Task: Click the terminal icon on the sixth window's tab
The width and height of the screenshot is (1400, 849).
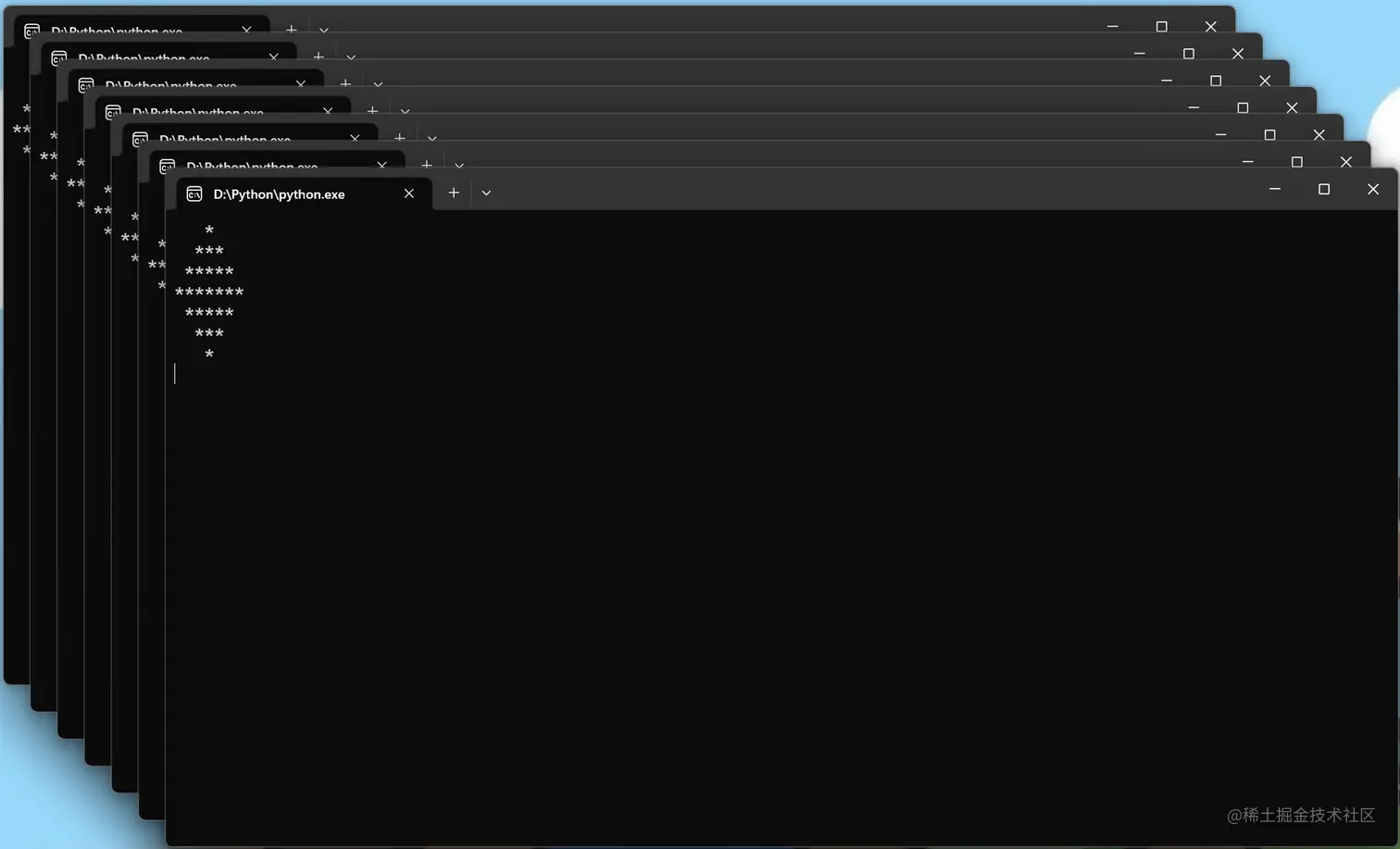Action: pyautogui.click(x=59, y=58)
